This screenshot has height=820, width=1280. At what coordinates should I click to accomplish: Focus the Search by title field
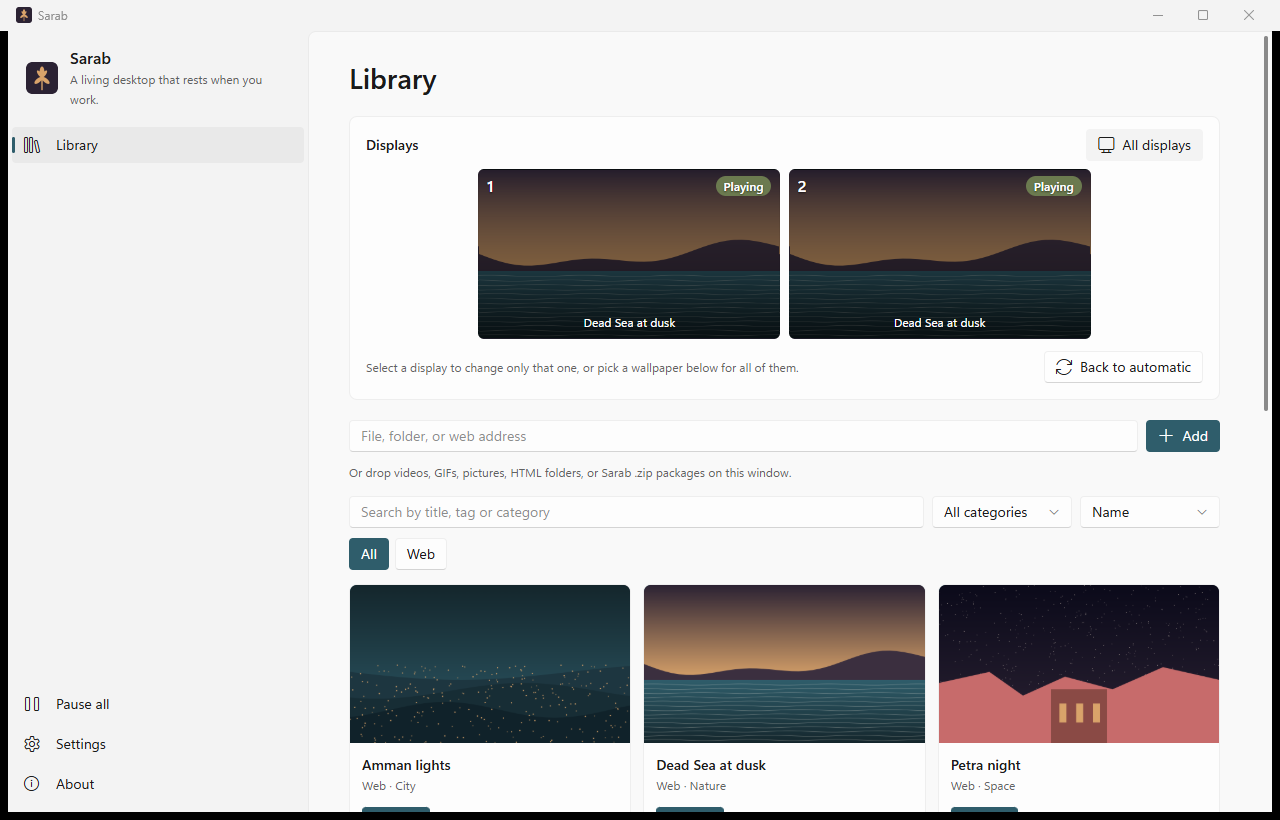(x=636, y=512)
